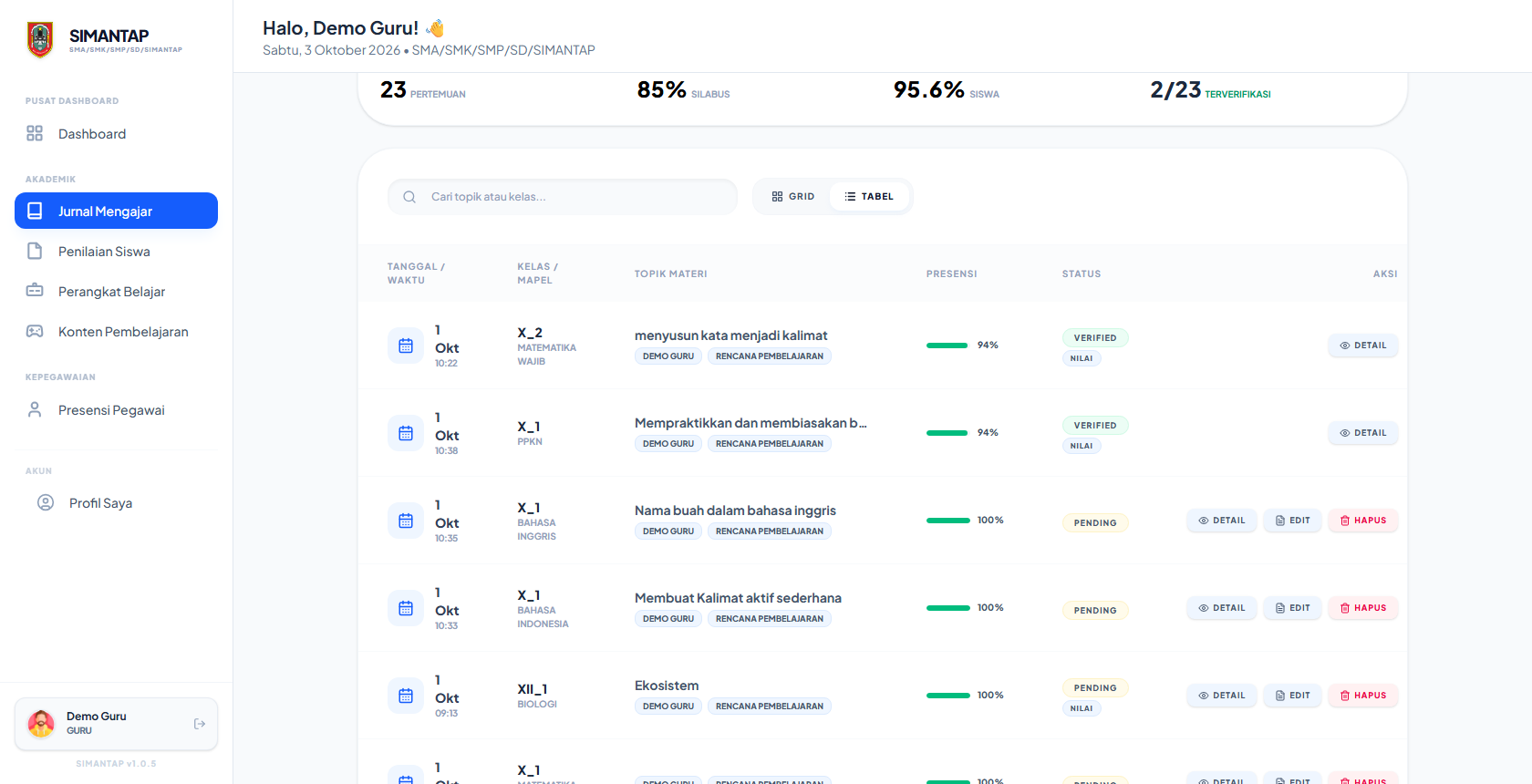This screenshot has width=1532, height=784.
Task: Click the Demo Guru avatar picture
Action: pyautogui.click(x=41, y=724)
